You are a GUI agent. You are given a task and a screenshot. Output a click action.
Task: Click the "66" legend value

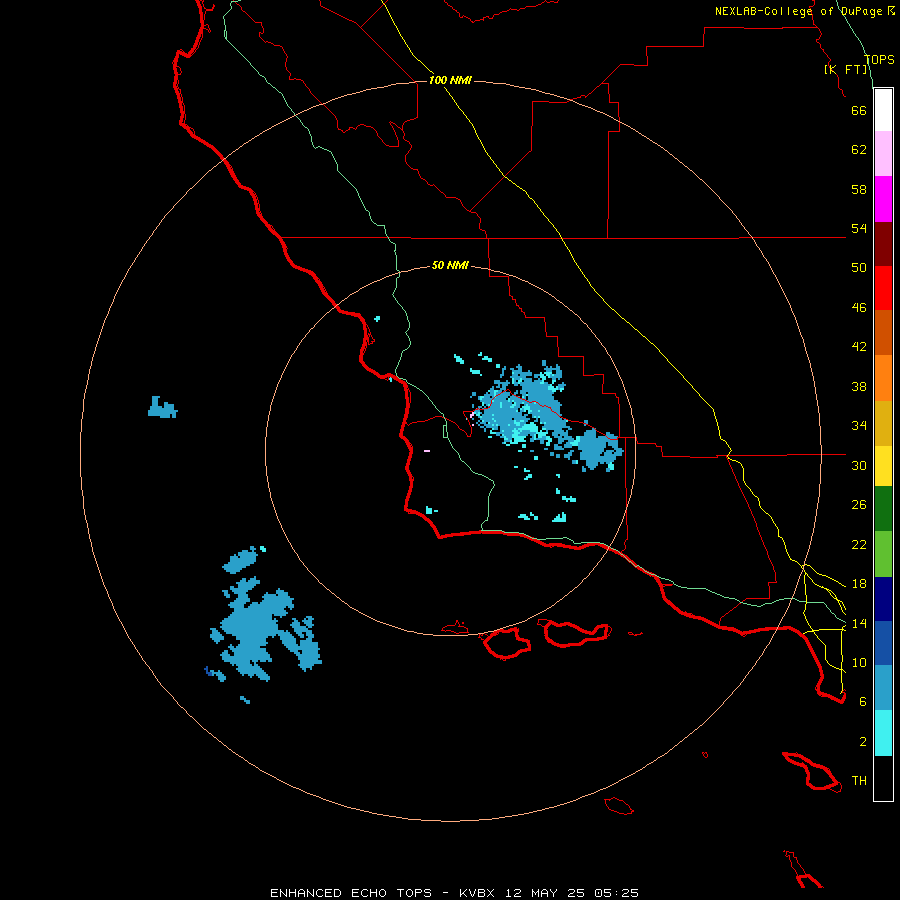[x=859, y=110]
